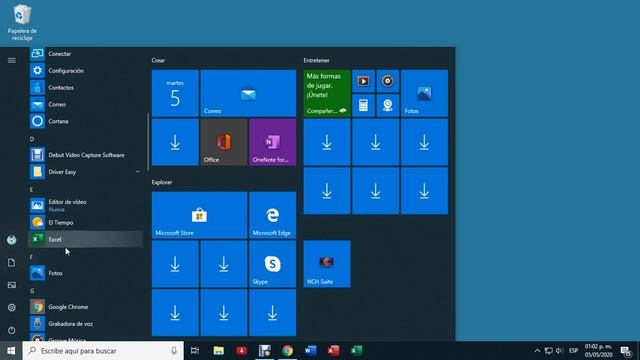The height and width of the screenshot is (360, 640).
Task: Click the Windows Start button
Action: coord(11,351)
